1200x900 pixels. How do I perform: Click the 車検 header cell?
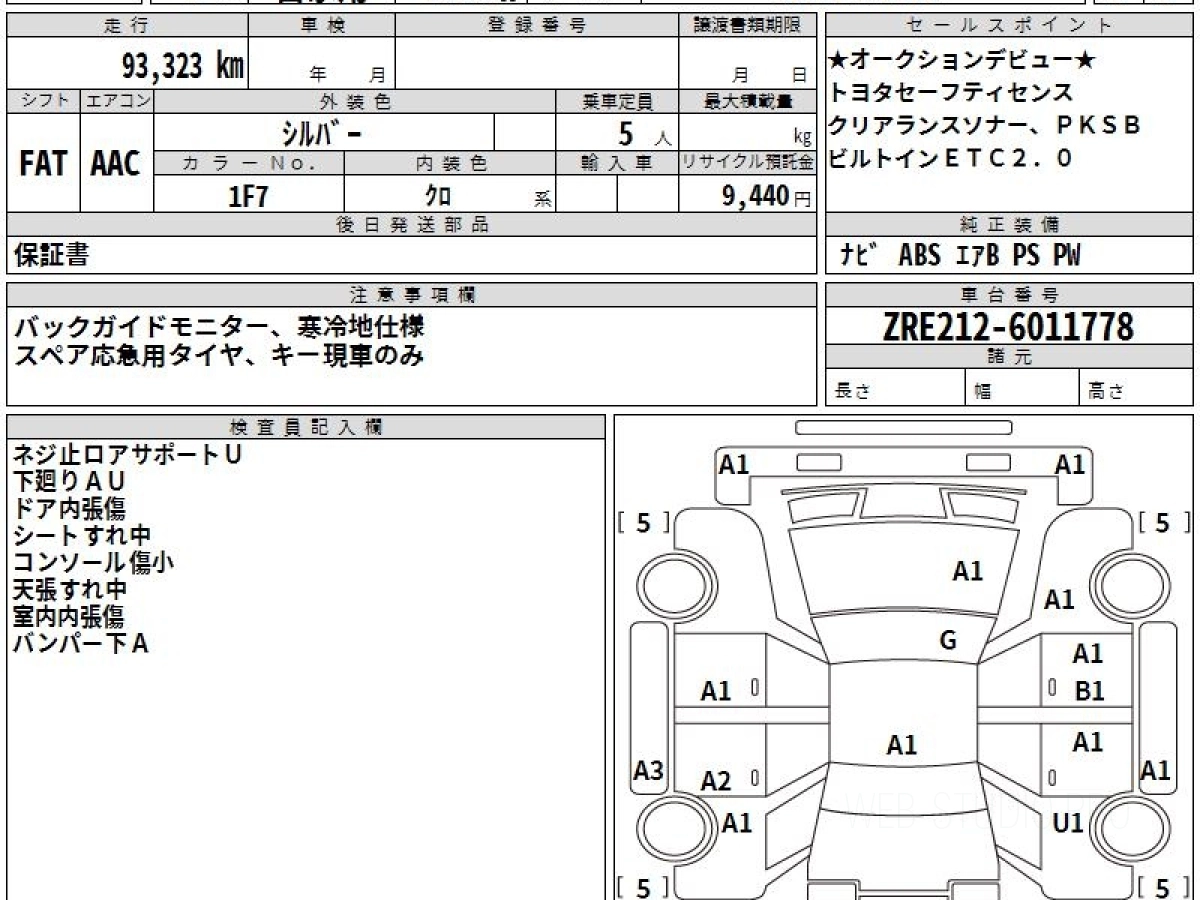(322, 26)
